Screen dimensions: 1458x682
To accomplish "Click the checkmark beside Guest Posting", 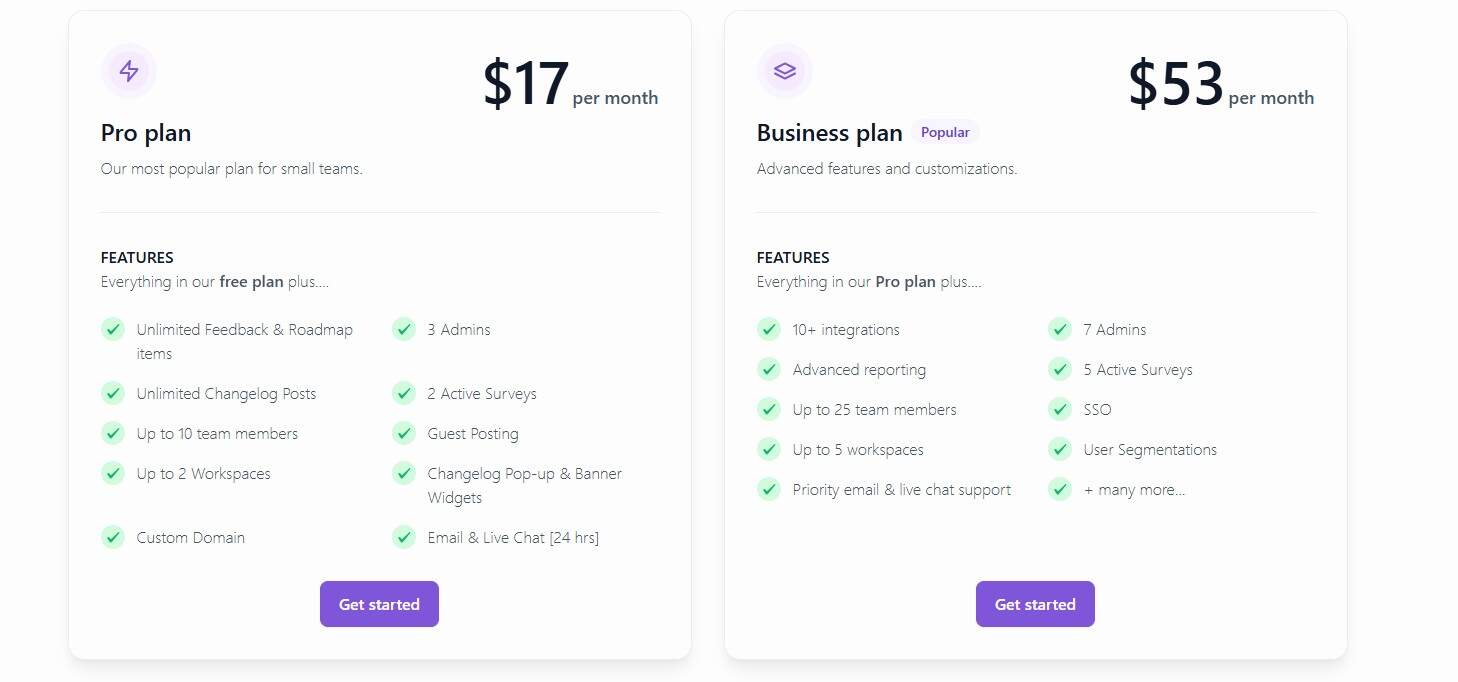I will point(404,433).
